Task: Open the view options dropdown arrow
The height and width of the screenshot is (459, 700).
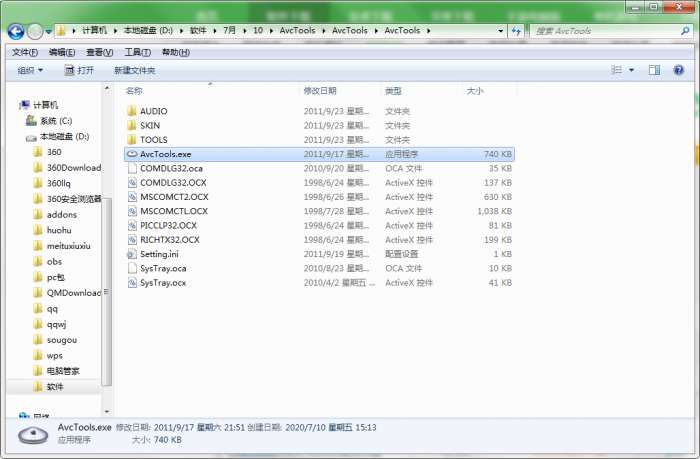Action: point(631,70)
